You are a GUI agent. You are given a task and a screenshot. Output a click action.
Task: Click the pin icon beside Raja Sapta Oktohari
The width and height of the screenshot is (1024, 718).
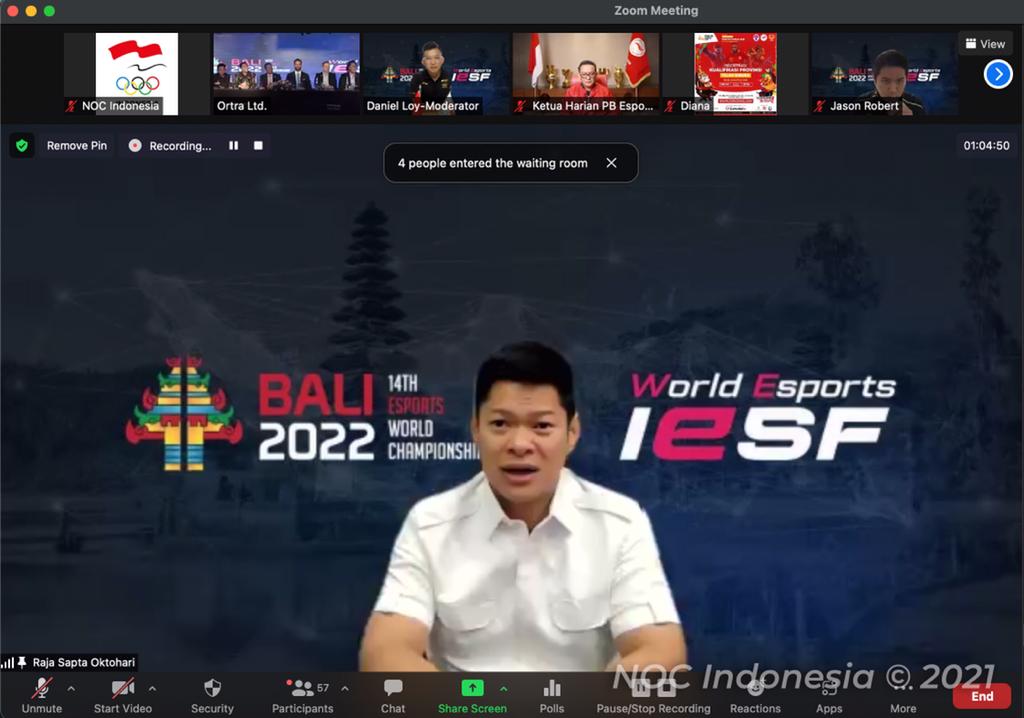22,662
